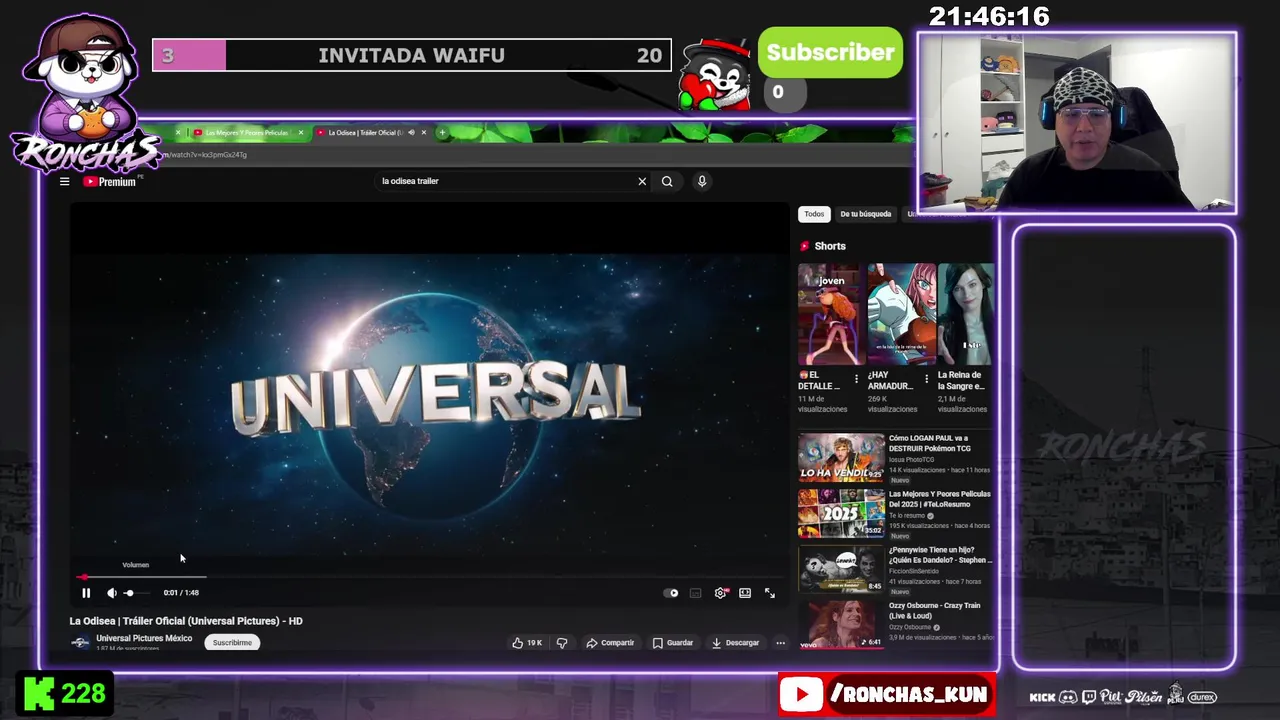Dislike the video with thumbs-down
The width and height of the screenshot is (1280, 720).
[562, 643]
